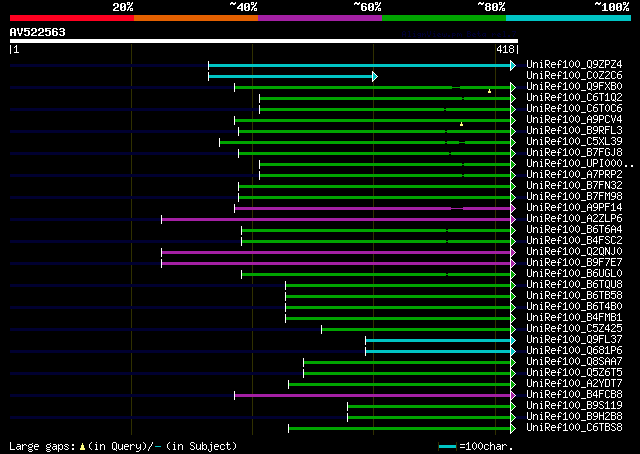
Task: Select the UniRef100_A2YDT7 label
Action: tap(574, 384)
